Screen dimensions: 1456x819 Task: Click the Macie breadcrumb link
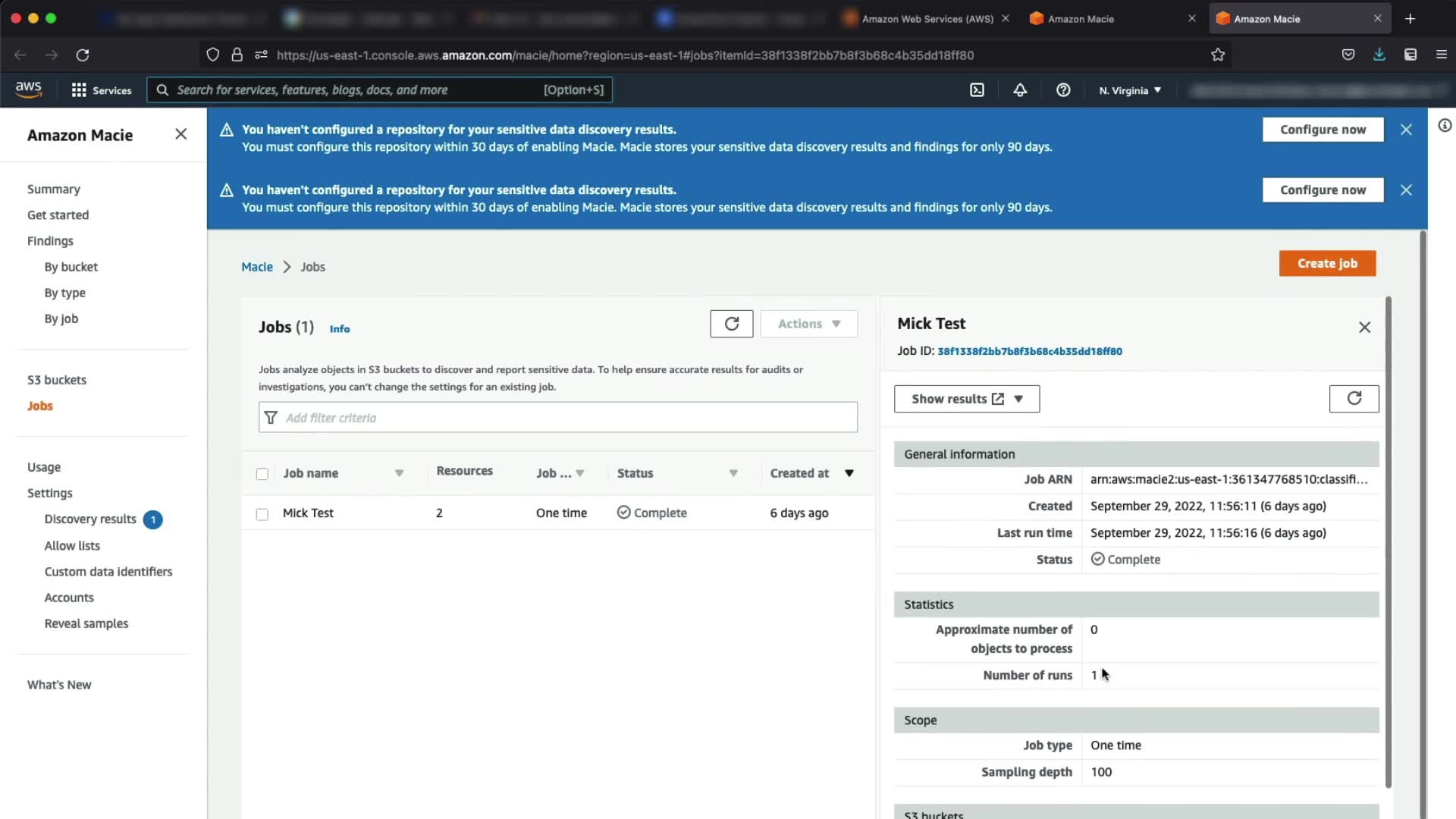(x=257, y=267)
